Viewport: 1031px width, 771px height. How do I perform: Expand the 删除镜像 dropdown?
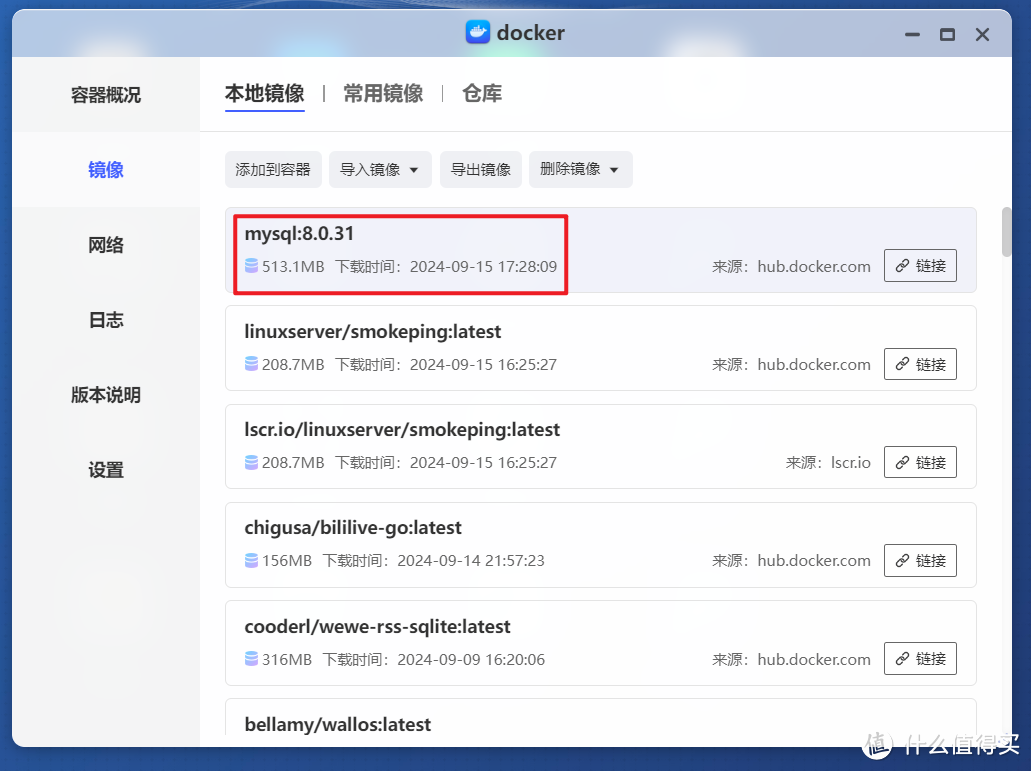(581, 170)
